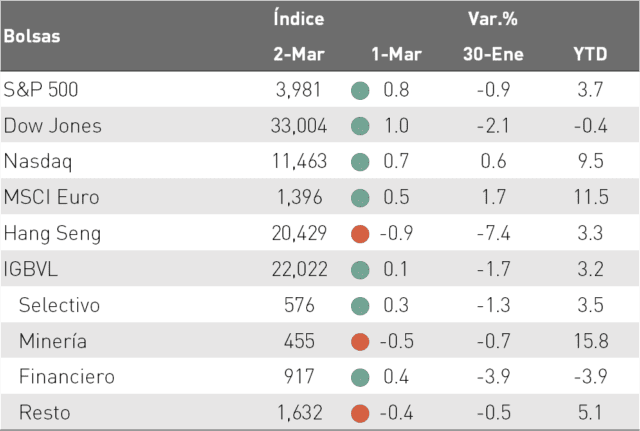Click the green dot in Nasdaq row

click(x=360, y=162)
